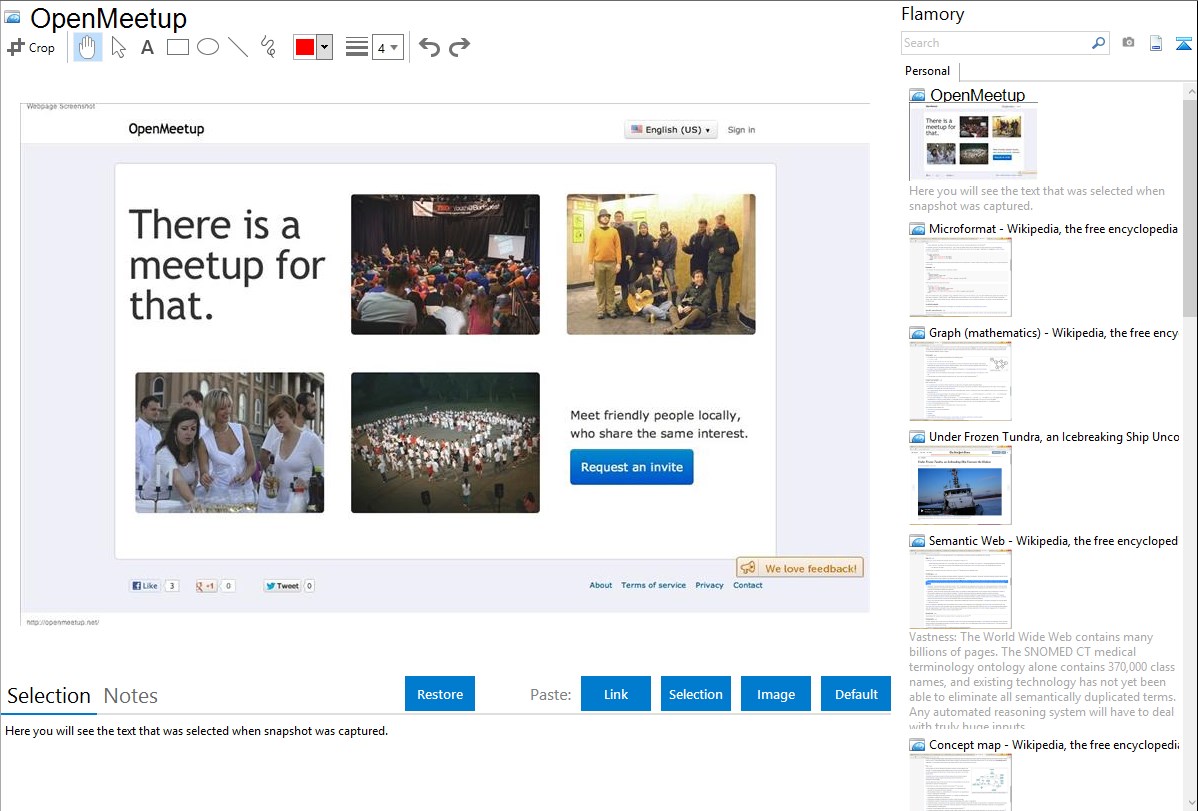The image size is (1198, 811).
Task: Open the Microformat - Wikipedia snapshot title
Action: tap(1053, 229)
